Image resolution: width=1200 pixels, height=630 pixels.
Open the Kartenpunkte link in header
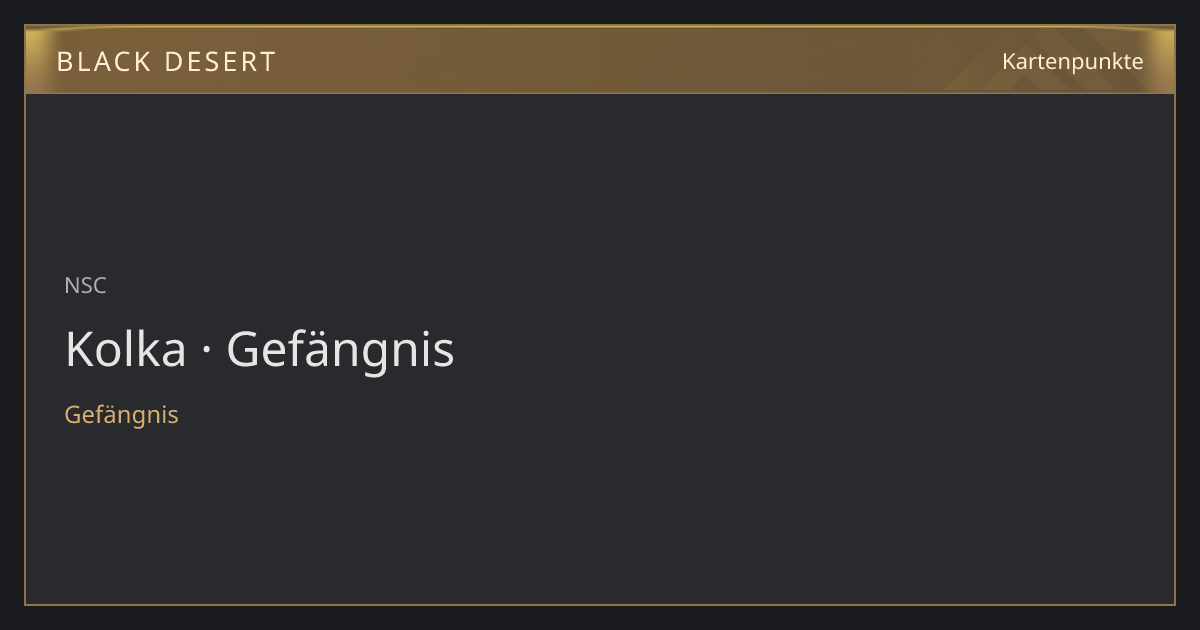(x=1073, y=61)
